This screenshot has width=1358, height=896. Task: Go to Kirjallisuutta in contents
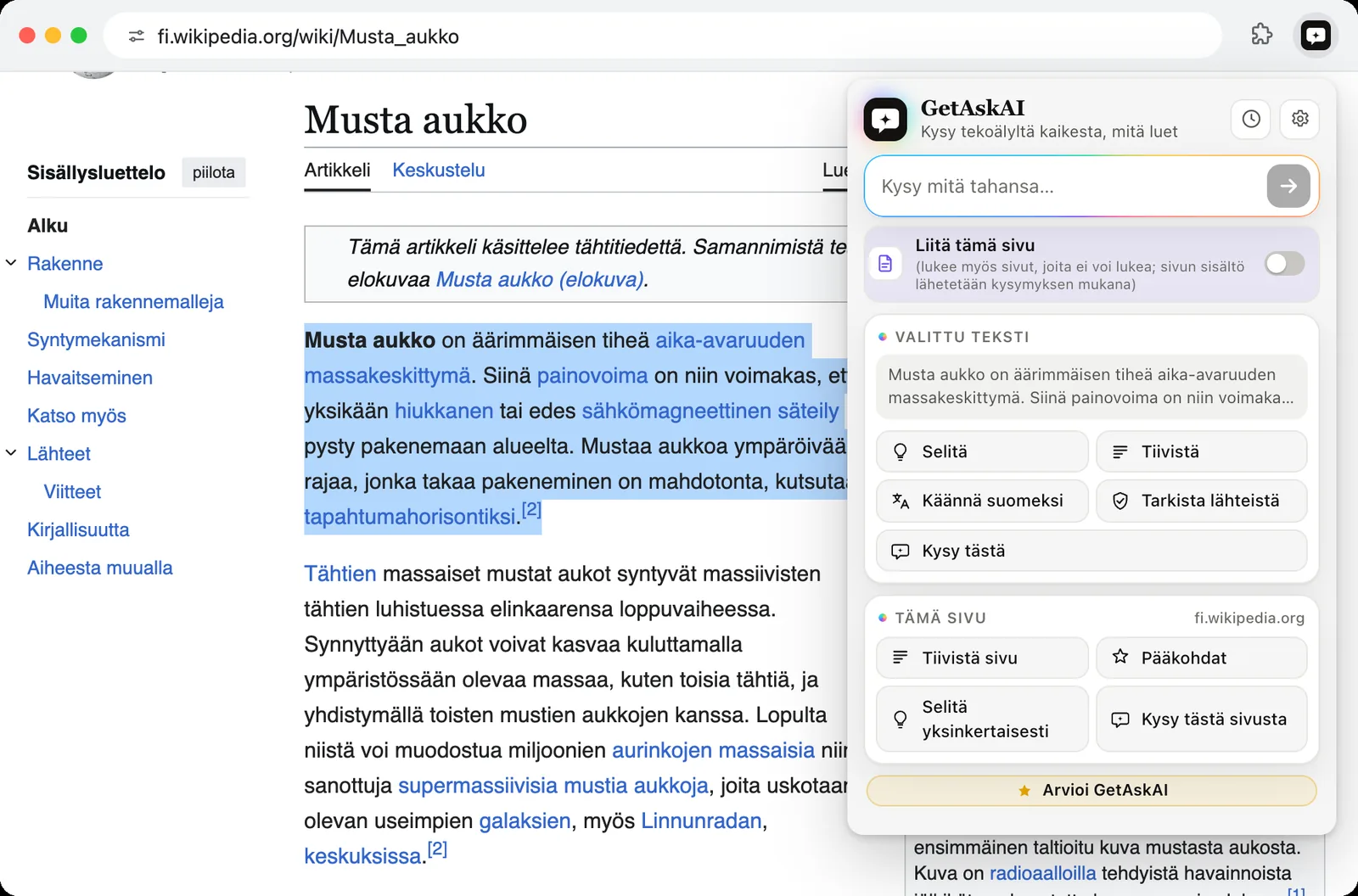click(78, 529)
